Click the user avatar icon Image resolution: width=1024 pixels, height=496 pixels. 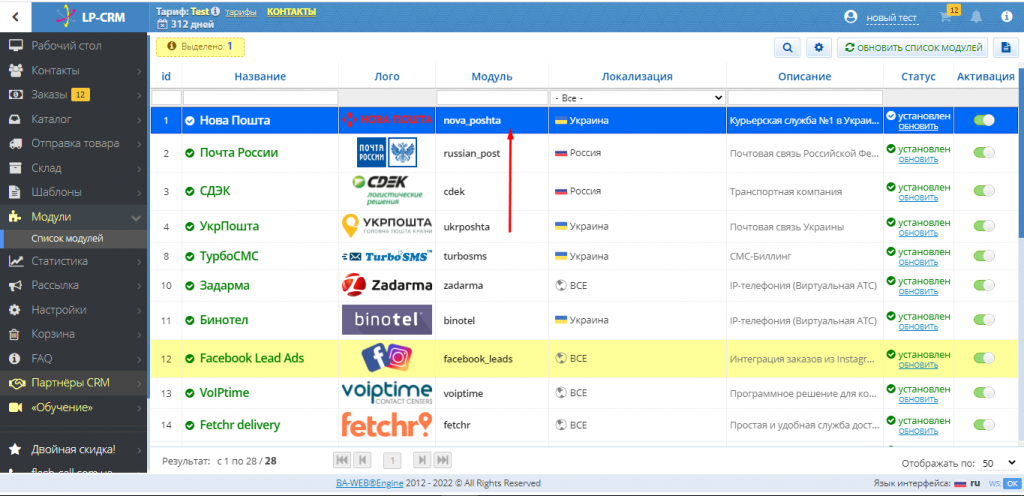point(850,17)
